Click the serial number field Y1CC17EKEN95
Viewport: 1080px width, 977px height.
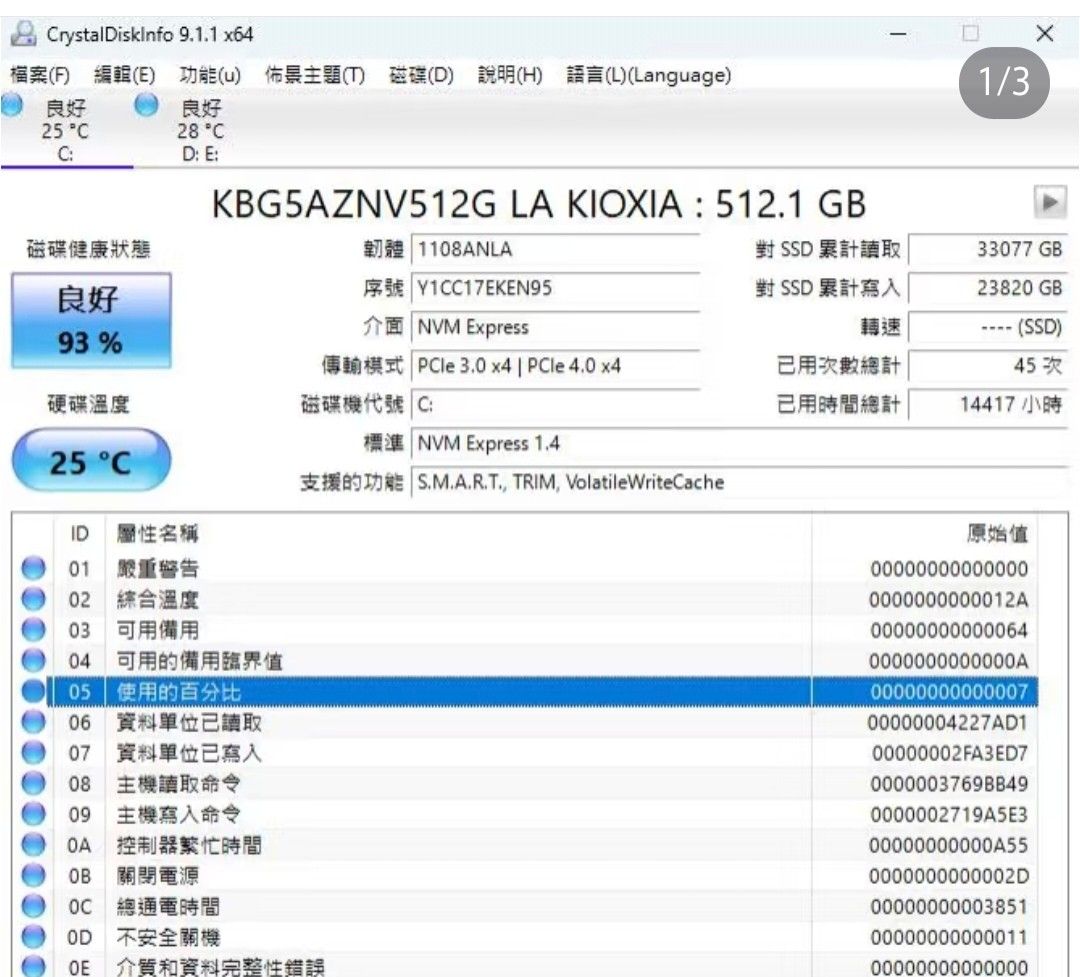pos(555,288)
